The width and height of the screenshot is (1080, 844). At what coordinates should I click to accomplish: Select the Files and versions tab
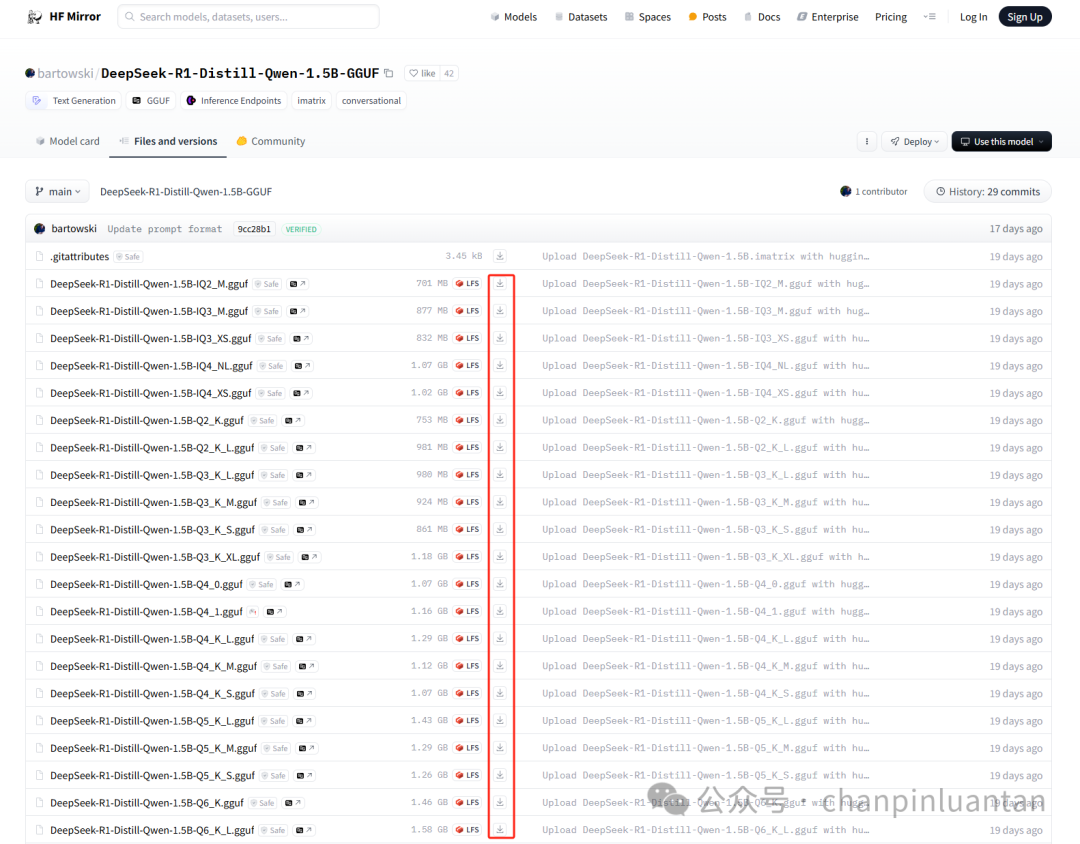(x=168, y=141)
